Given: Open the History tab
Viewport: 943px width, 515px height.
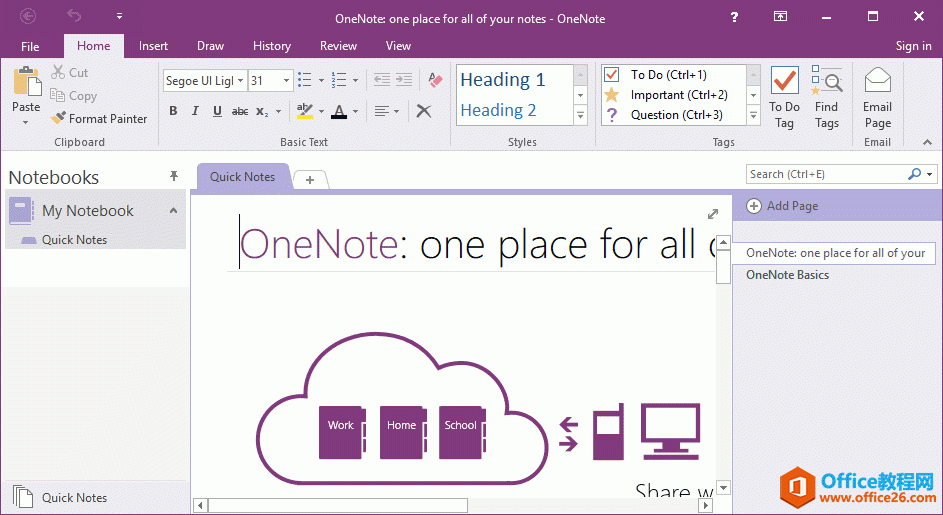Looking at the screenshot, I should 272,46.
